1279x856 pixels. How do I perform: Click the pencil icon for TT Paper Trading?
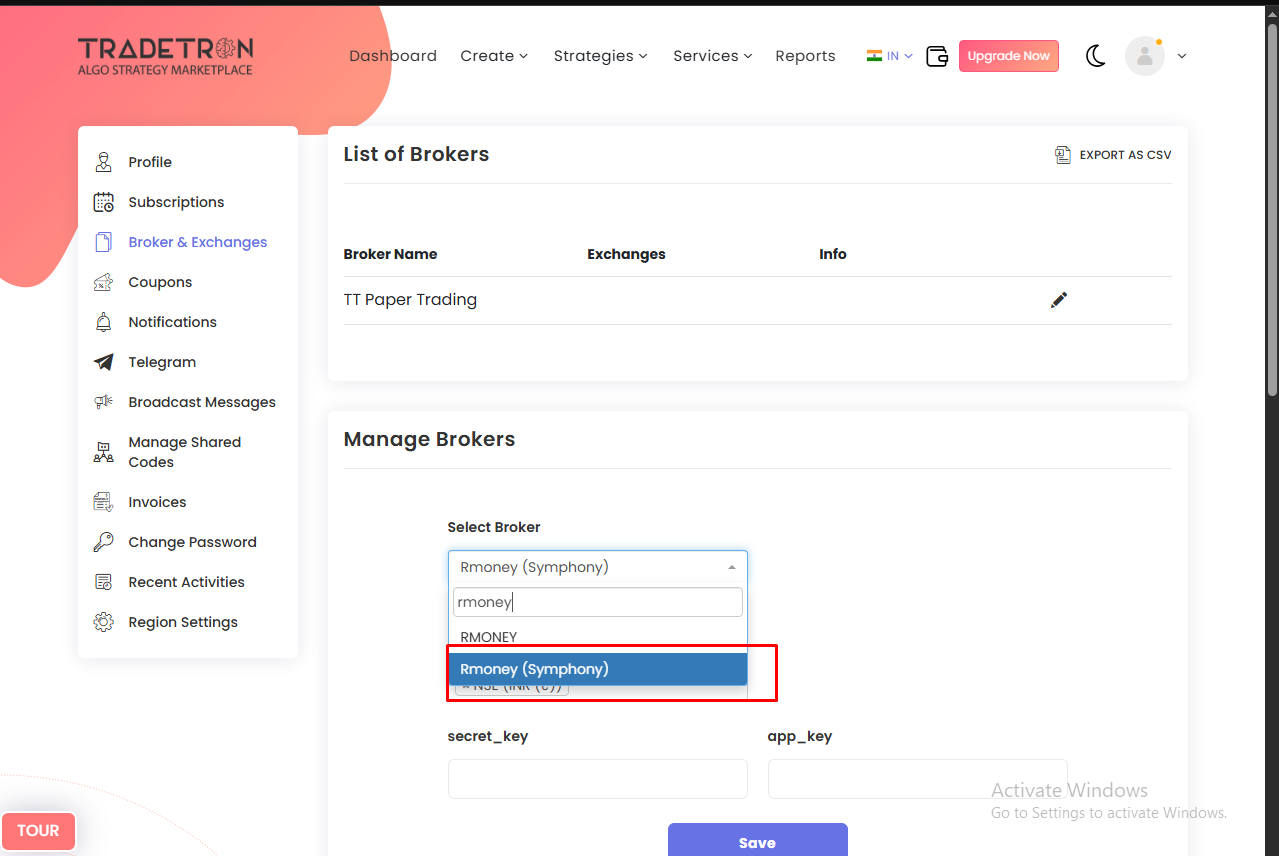(1059, 300)
